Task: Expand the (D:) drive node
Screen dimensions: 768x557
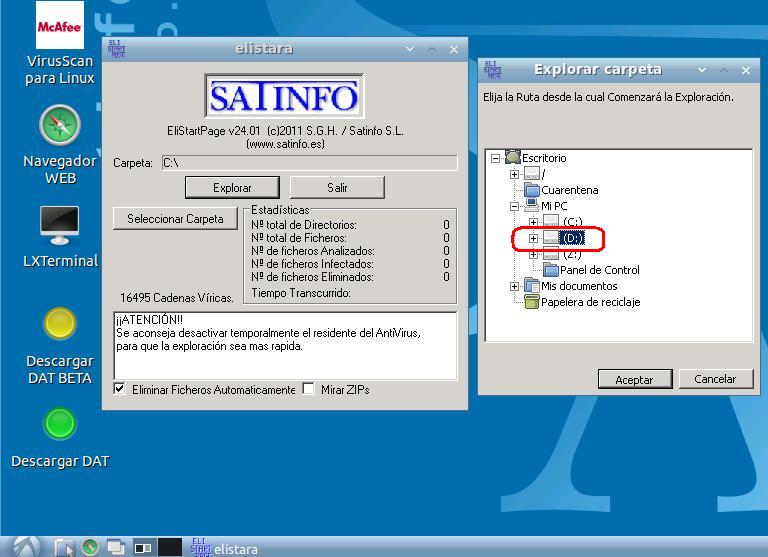Action: click(x=533, y=239)
